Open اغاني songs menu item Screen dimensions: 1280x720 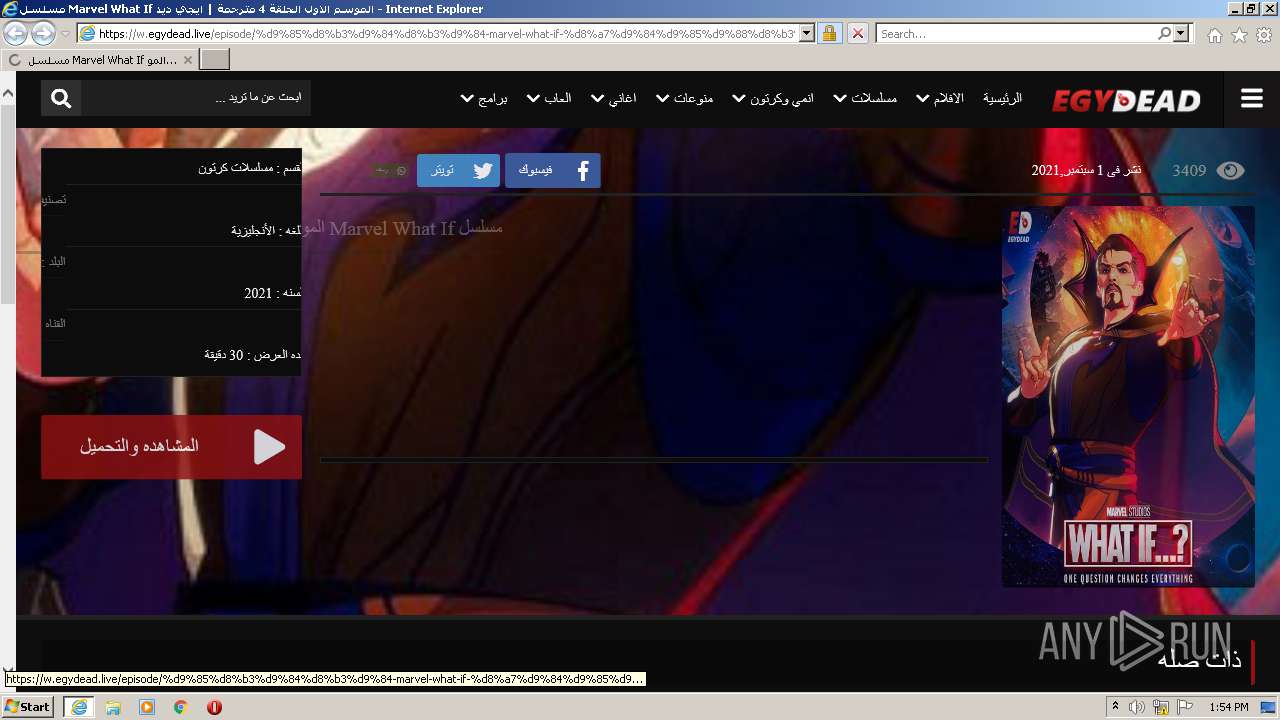(622, 98)
